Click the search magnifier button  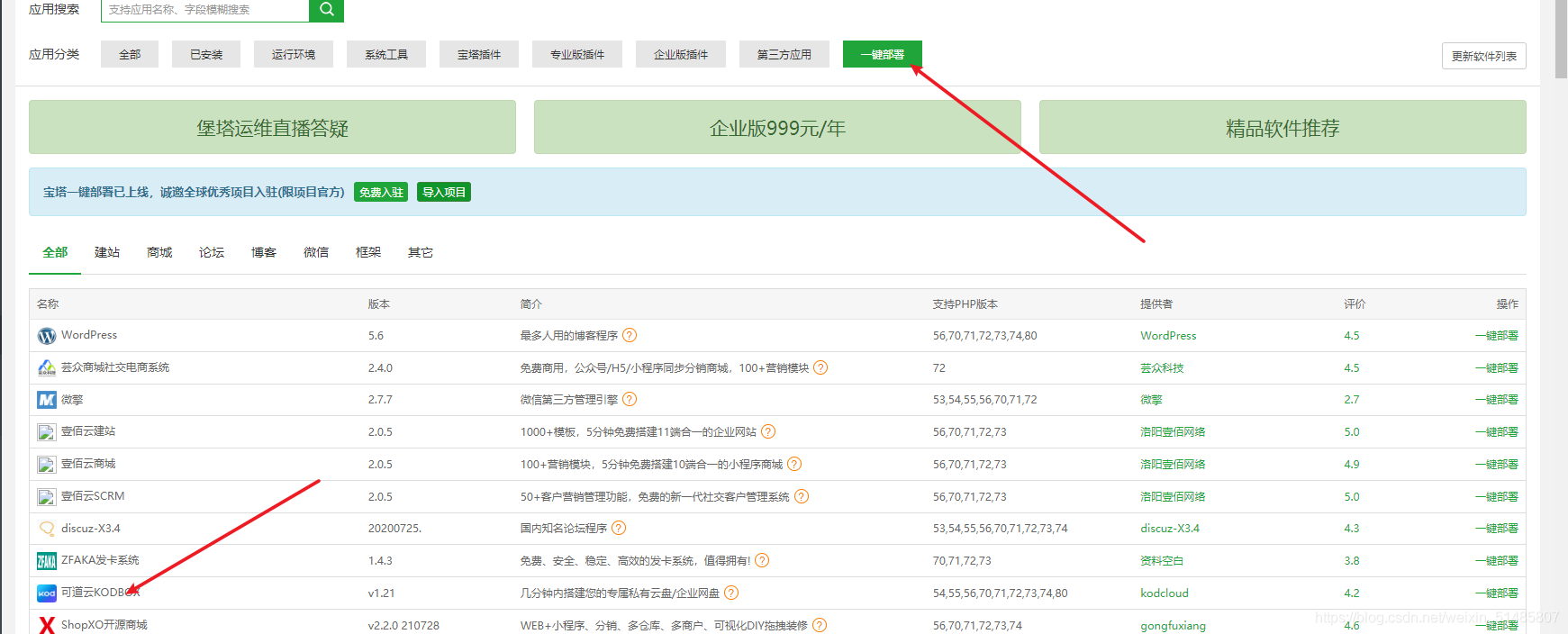326,10
